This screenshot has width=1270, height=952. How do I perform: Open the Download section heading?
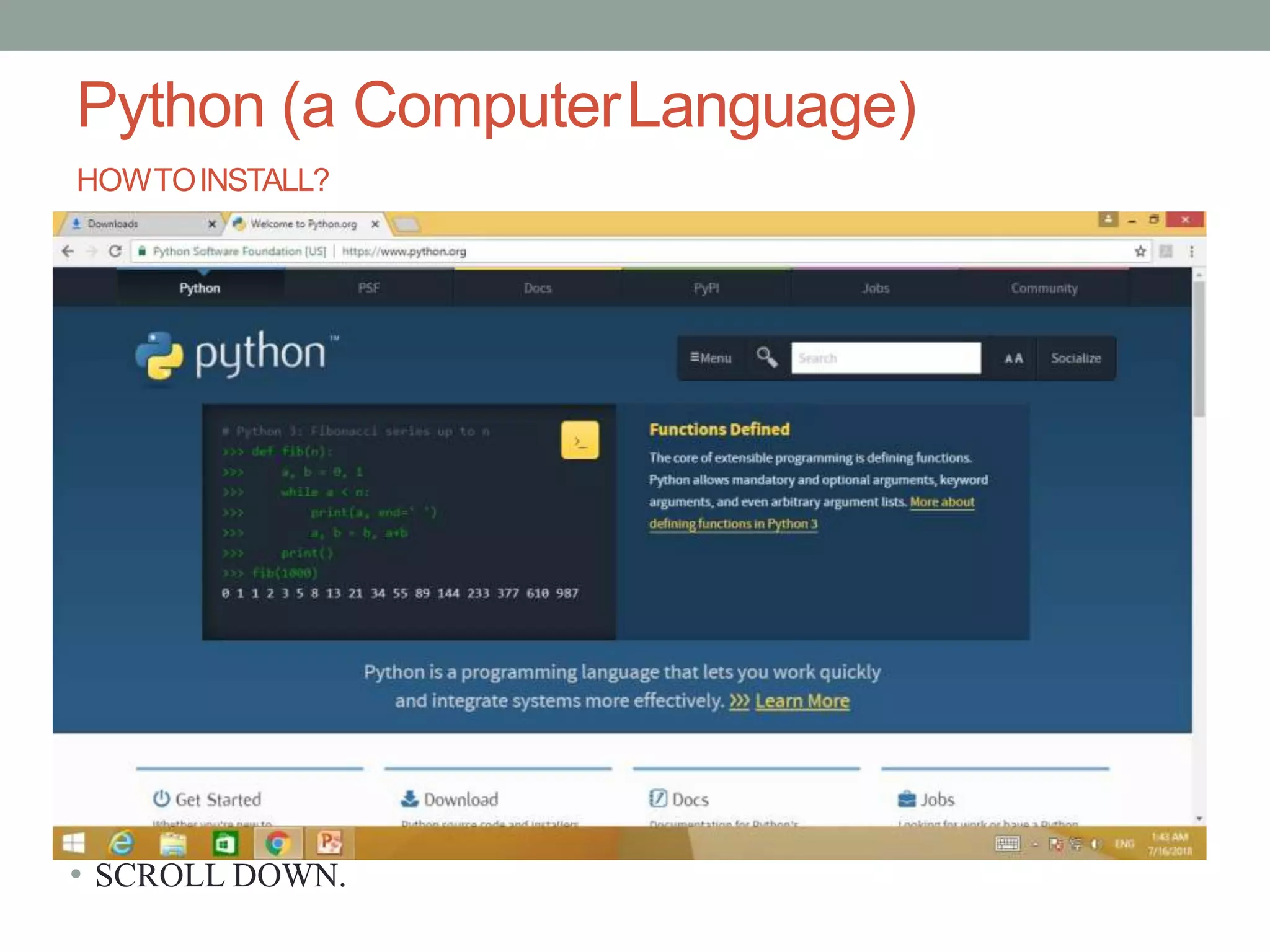[461, 799]
